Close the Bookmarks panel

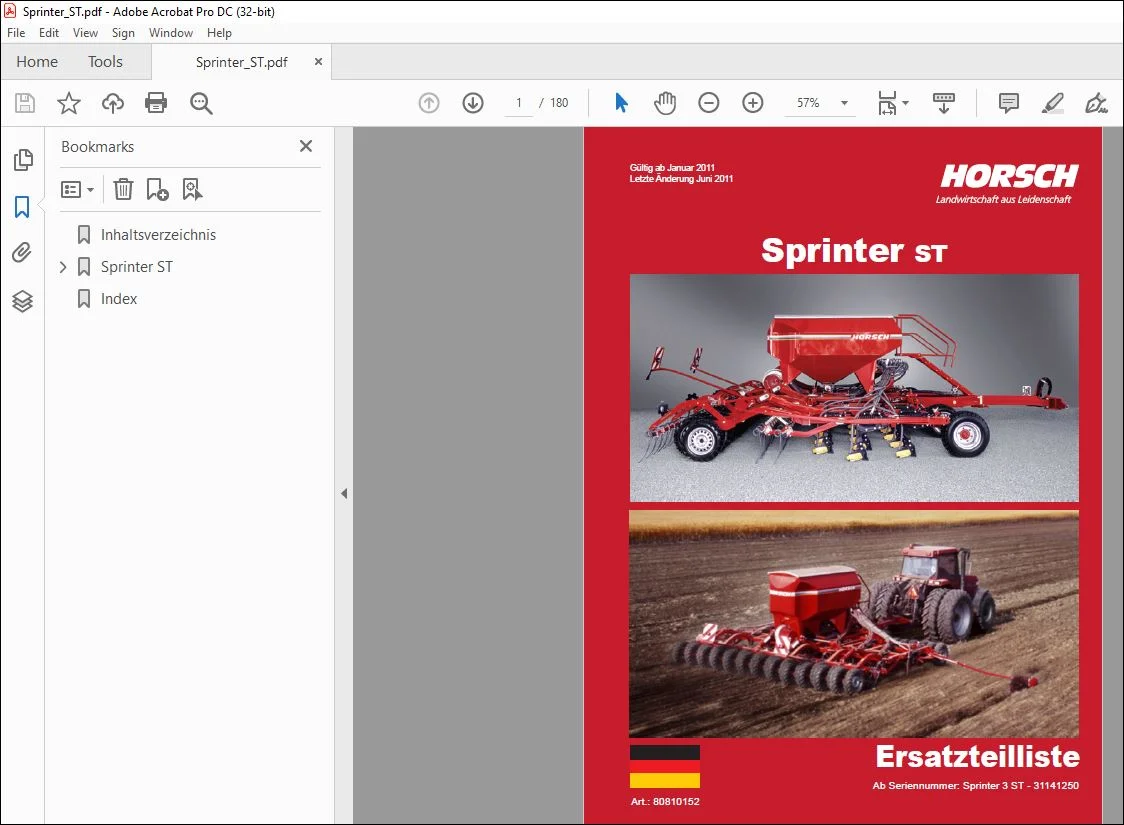click(x=306, y=146)
